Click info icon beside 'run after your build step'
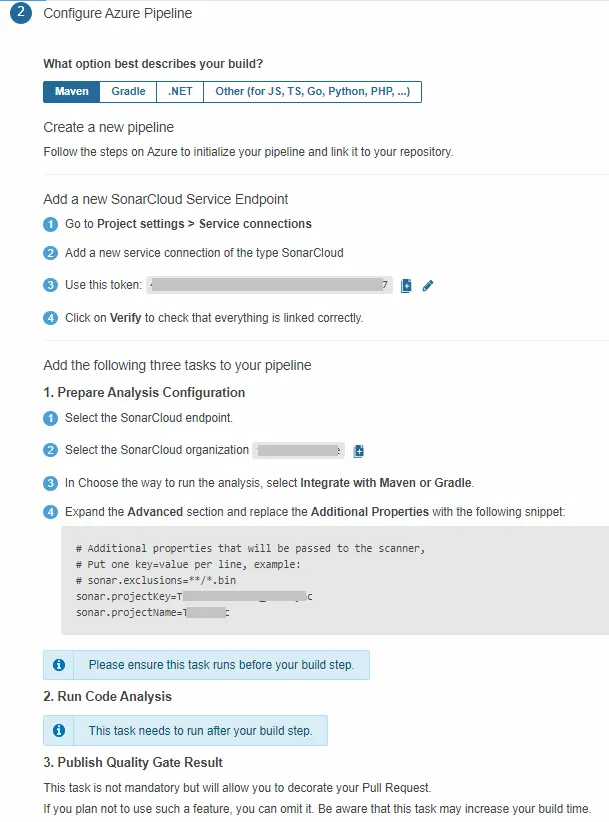Image resolution: width=609 pixels, height=822 pixels. coord(59,731)
